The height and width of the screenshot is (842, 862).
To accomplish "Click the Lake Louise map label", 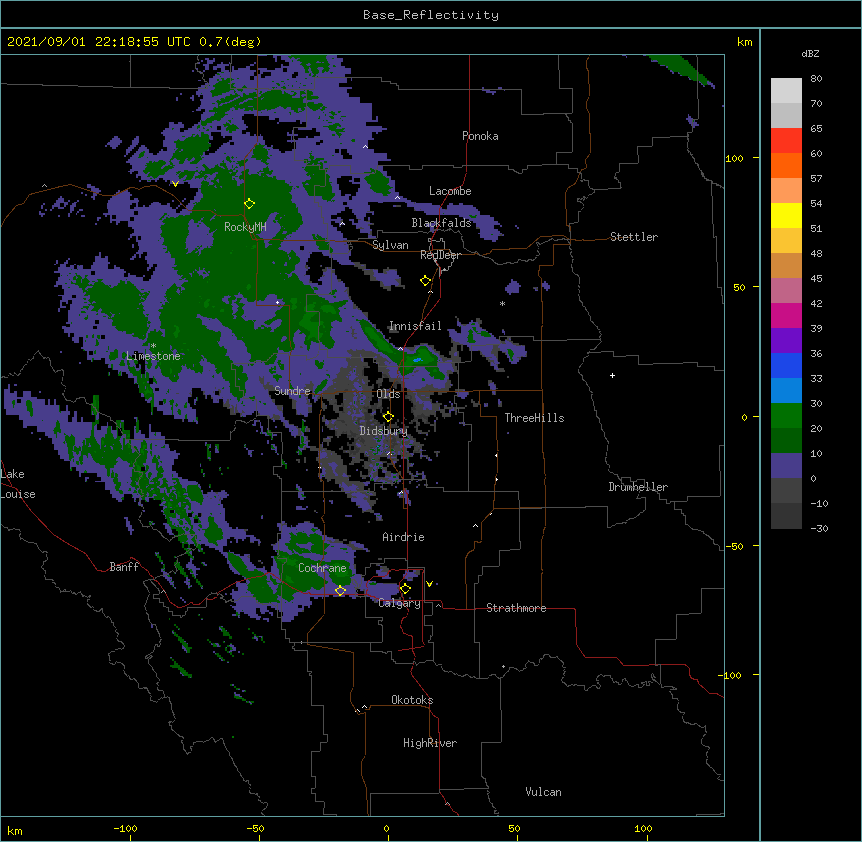I will 18,484.
